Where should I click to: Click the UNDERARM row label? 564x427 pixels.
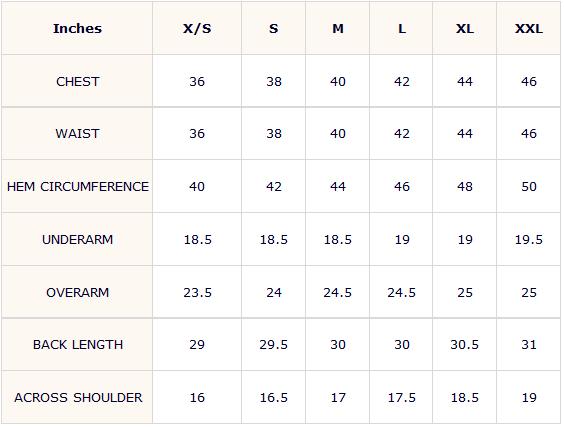77,240
